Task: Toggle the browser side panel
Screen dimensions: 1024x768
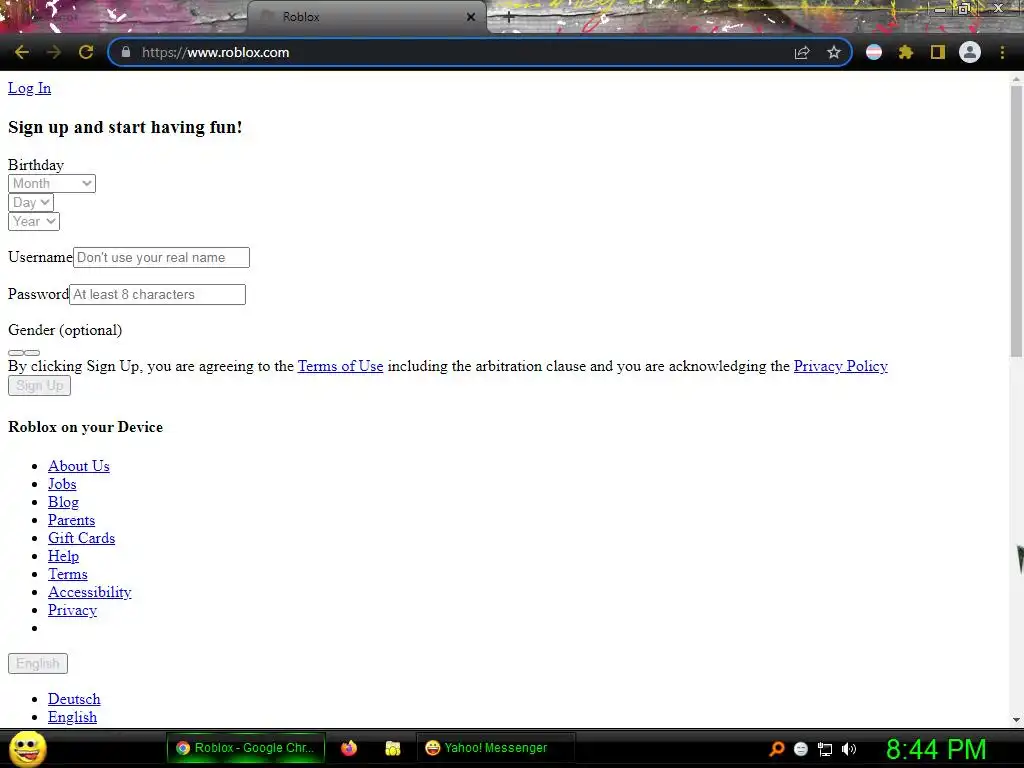Action: click(x=938, y=52)
